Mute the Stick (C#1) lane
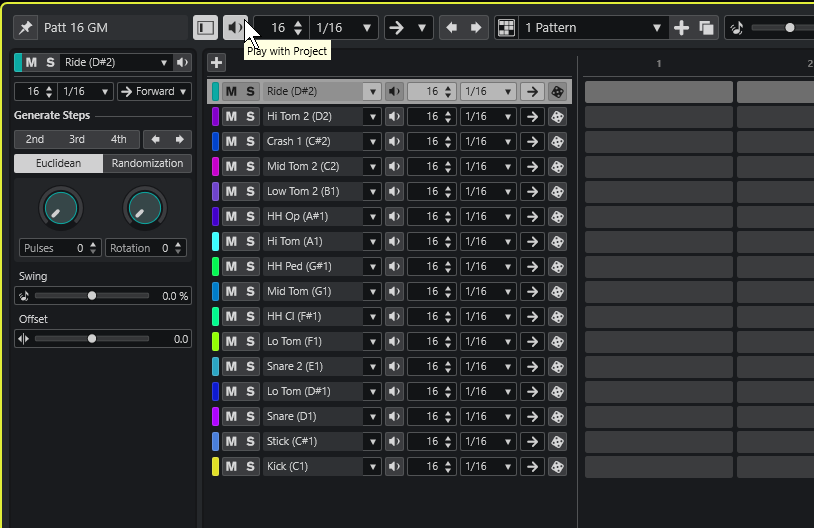 (x=232, y=441)
